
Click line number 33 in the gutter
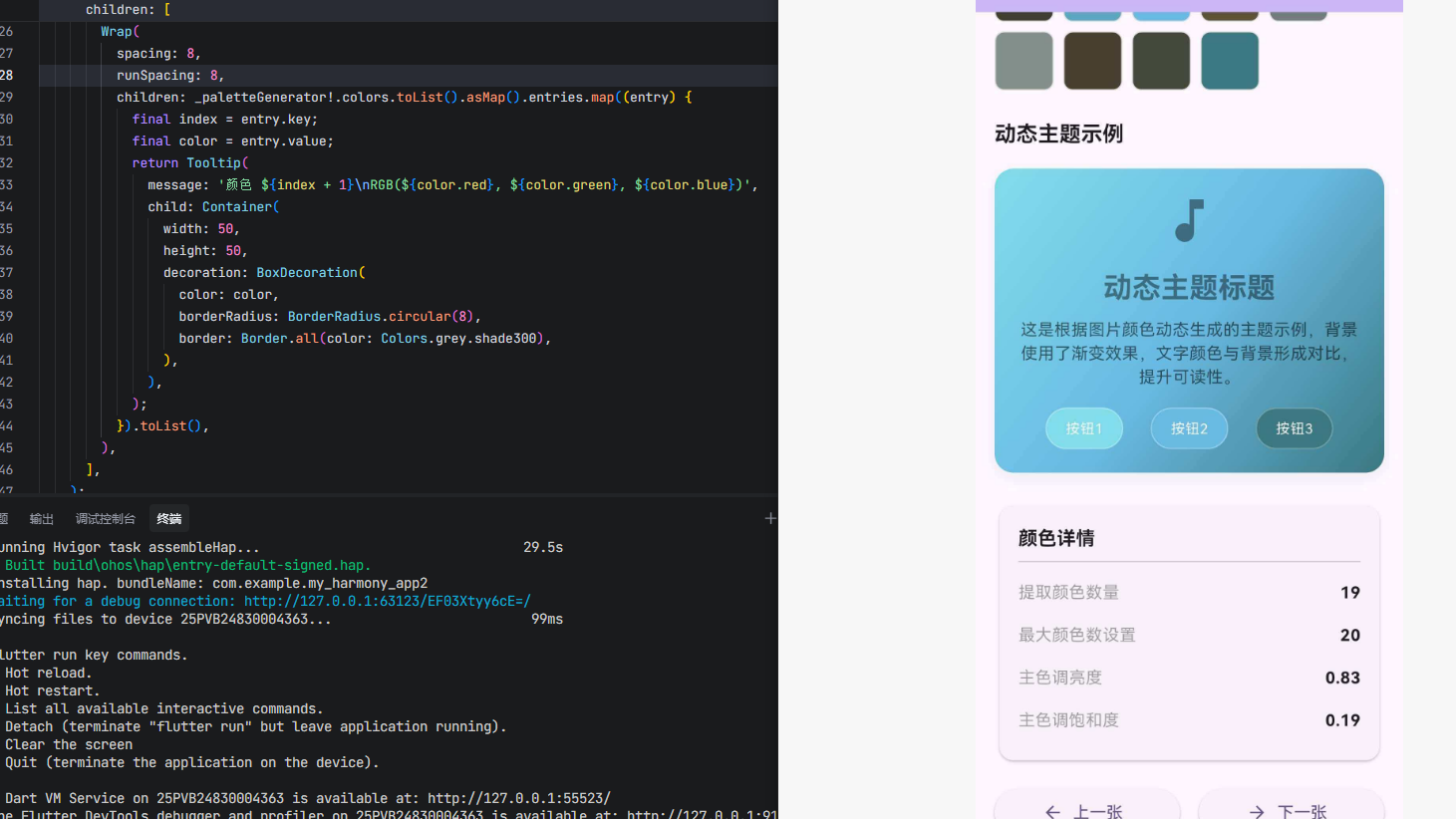point(6,184)
